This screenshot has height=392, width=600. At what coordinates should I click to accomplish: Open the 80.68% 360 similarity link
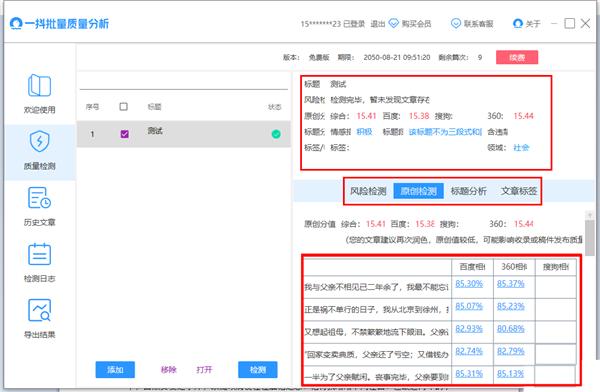pyautogui.click(x=510, y=329)
